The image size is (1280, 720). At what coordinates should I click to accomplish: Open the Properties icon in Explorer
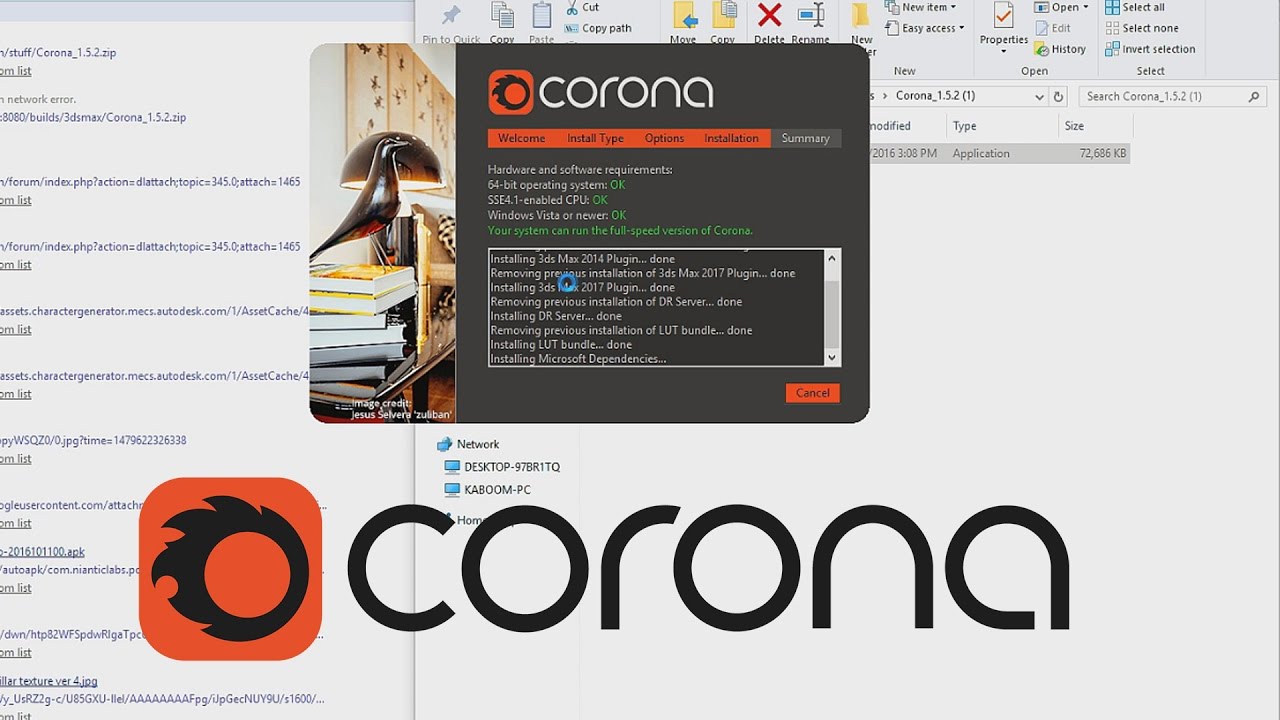pos(1004,17)
